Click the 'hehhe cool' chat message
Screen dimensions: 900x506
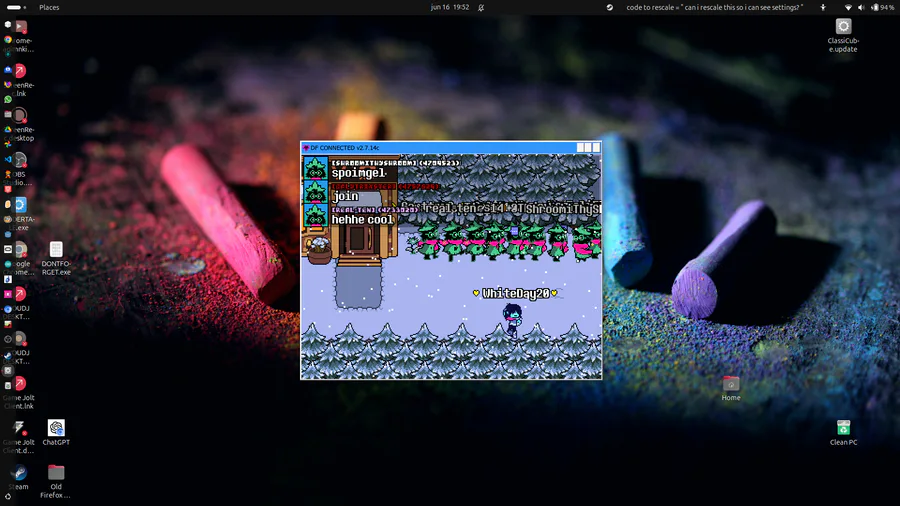pyautogui.click(x=362, y=220)
